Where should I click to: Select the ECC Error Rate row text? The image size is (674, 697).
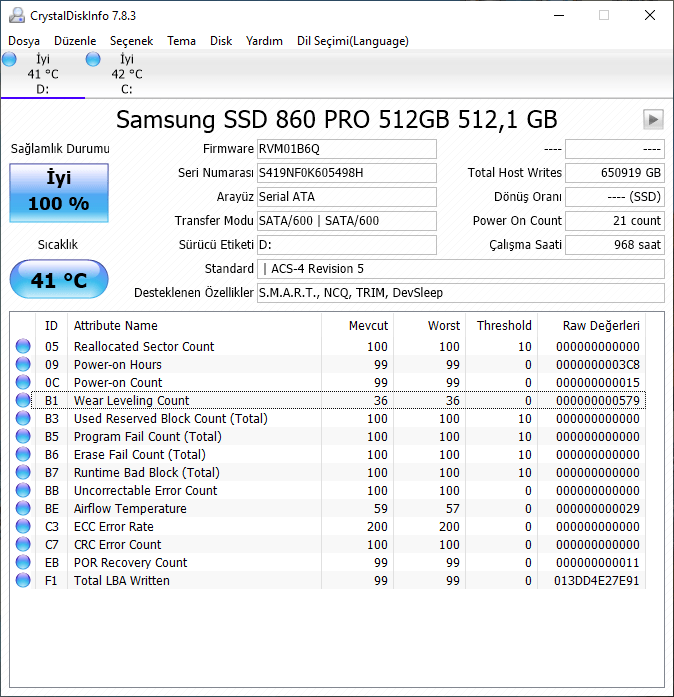tap(114, 526)
